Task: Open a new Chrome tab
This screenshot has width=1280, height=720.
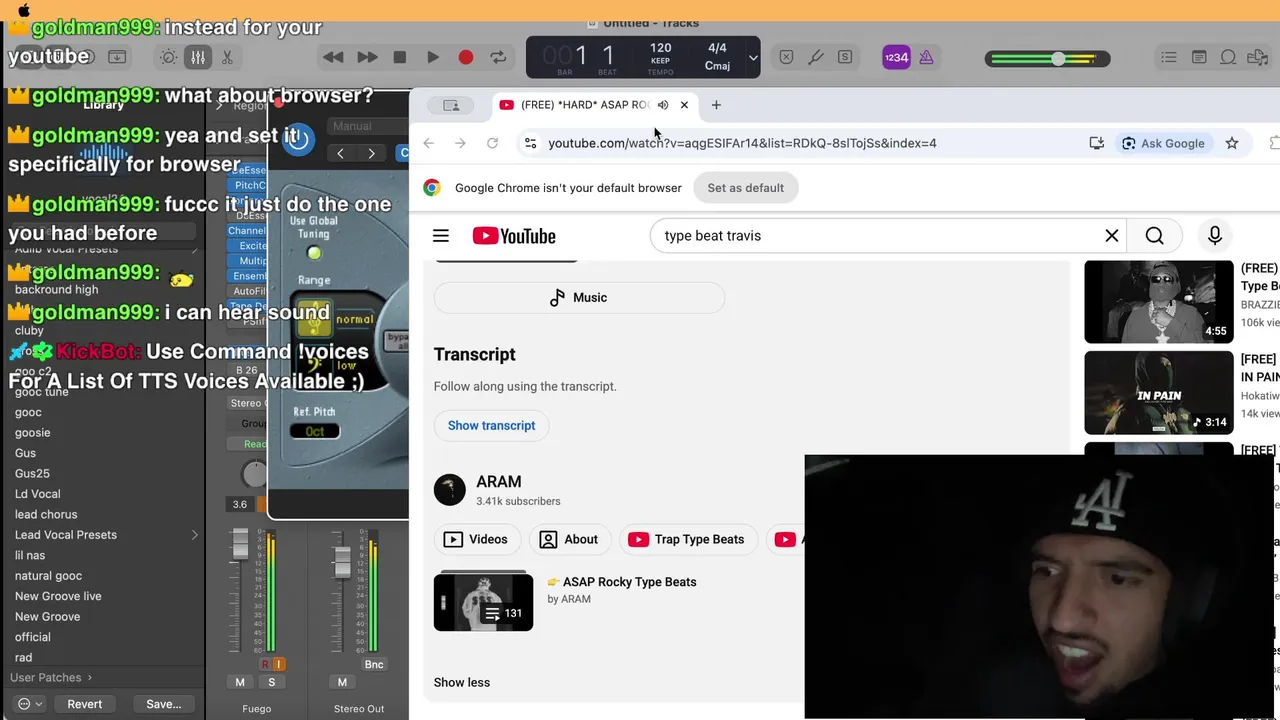Action: point(716,105)
